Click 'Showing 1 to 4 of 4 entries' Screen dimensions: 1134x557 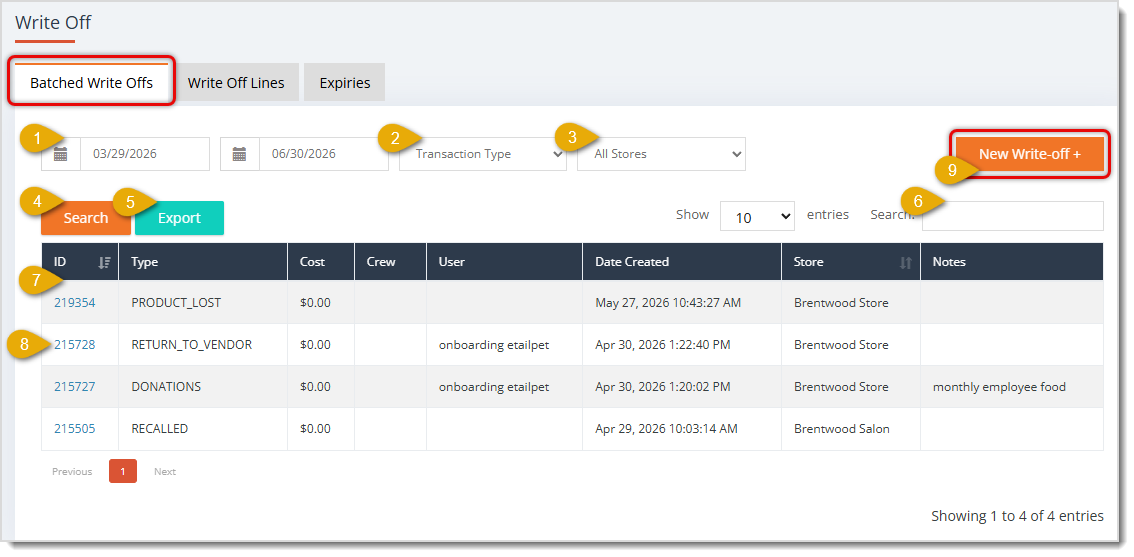coord(1017,516)
